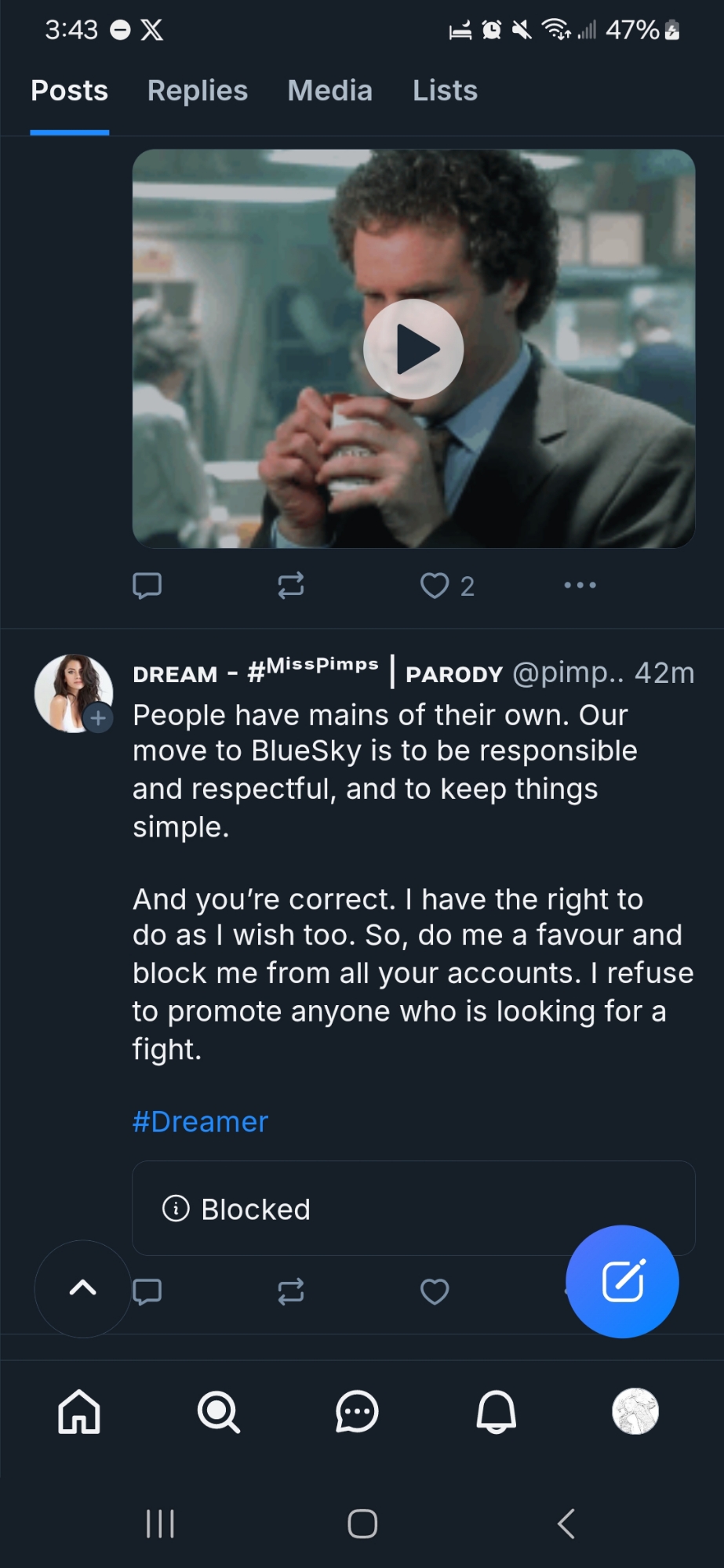Follow DREAM via the avatar plus badge

pos(98,717)
